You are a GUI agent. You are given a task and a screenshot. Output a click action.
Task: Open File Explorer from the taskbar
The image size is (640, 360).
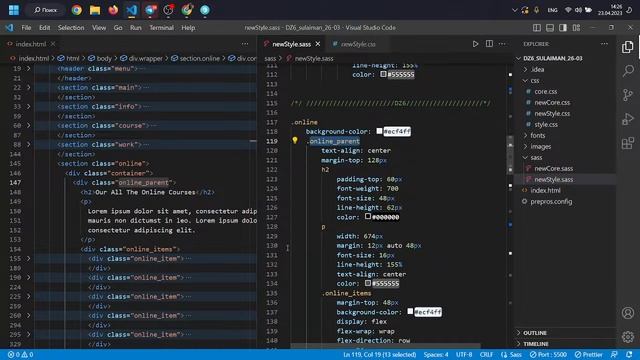point(95,10)
